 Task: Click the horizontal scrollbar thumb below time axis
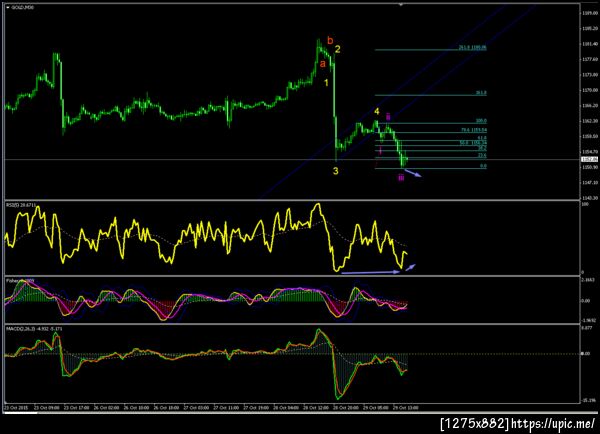click(x=21, y=413)
